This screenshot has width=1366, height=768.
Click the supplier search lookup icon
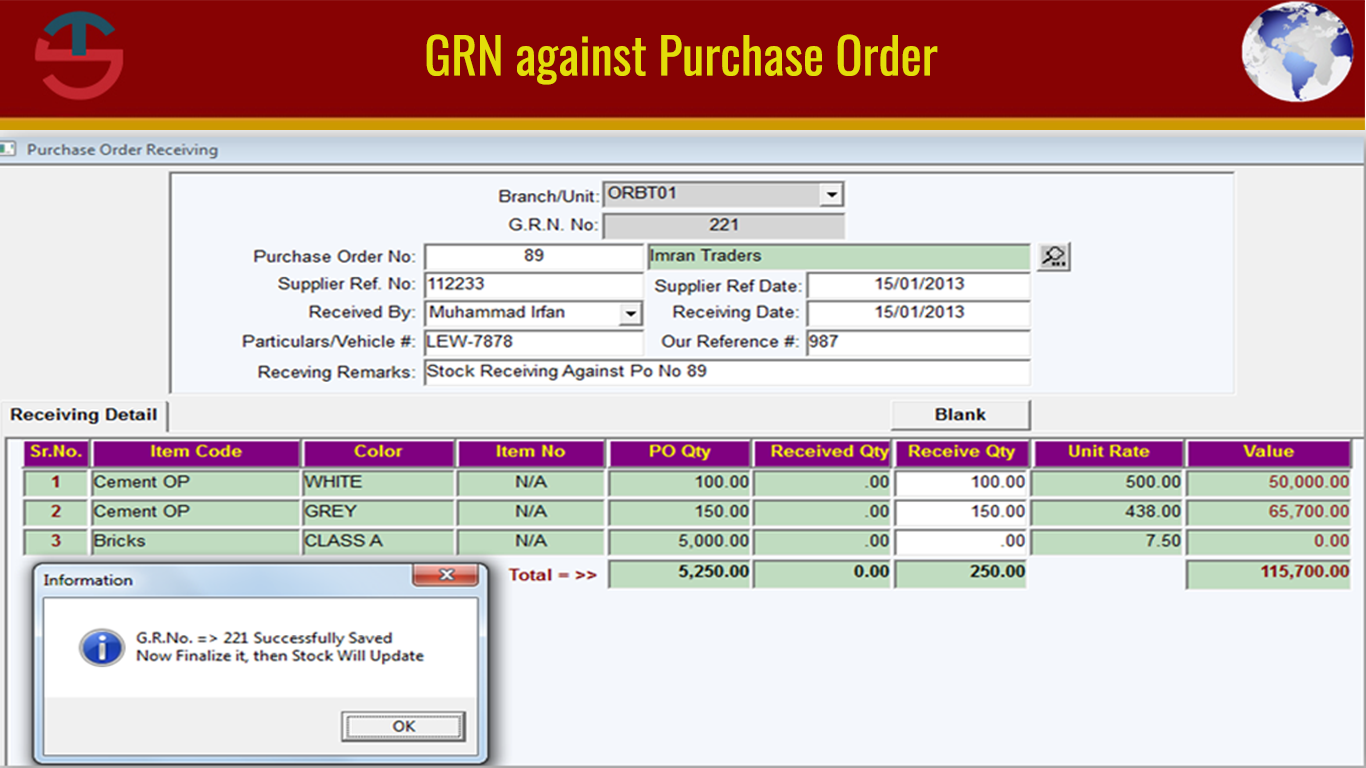(1052, 256)
